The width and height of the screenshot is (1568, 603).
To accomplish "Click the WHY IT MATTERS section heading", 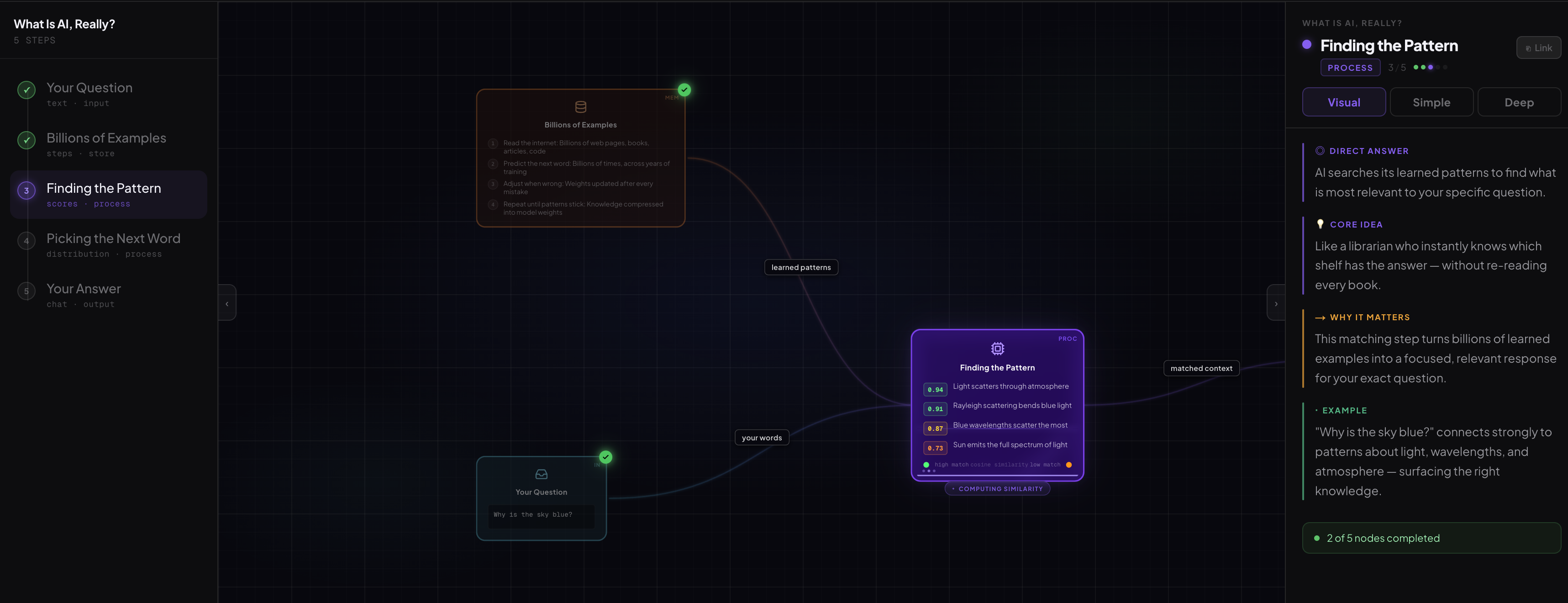I will (1369, 317).
